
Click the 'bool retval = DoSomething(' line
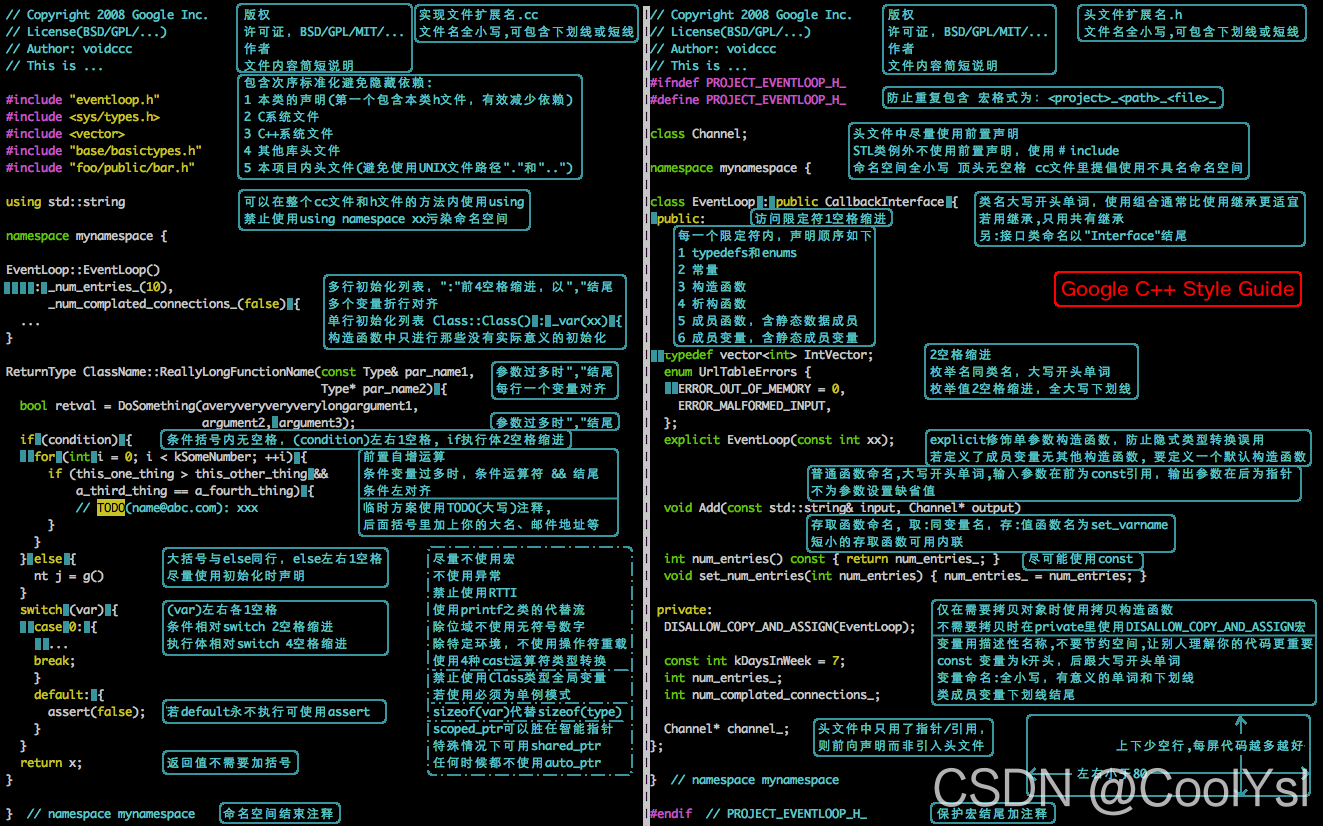(219, 406)
